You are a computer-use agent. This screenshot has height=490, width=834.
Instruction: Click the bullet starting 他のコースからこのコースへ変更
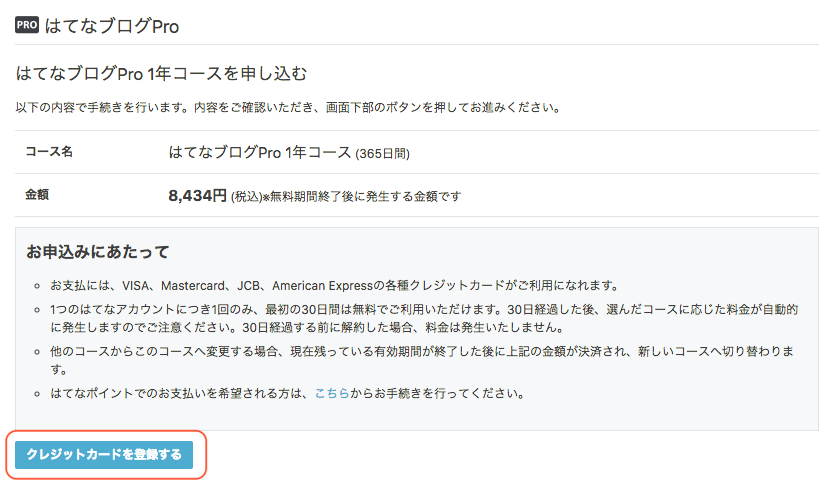[x=422, y=360]
